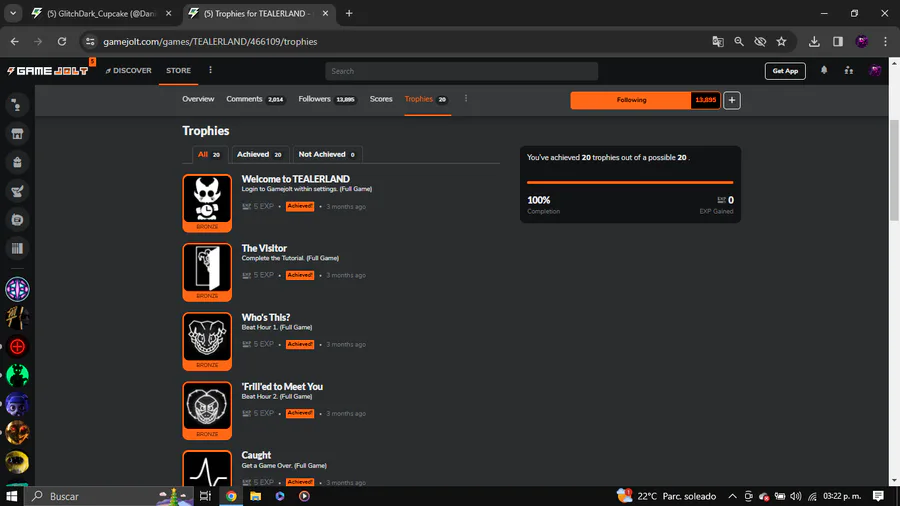
Task: Open a new browser tab
Action: (x=349, y=13)
